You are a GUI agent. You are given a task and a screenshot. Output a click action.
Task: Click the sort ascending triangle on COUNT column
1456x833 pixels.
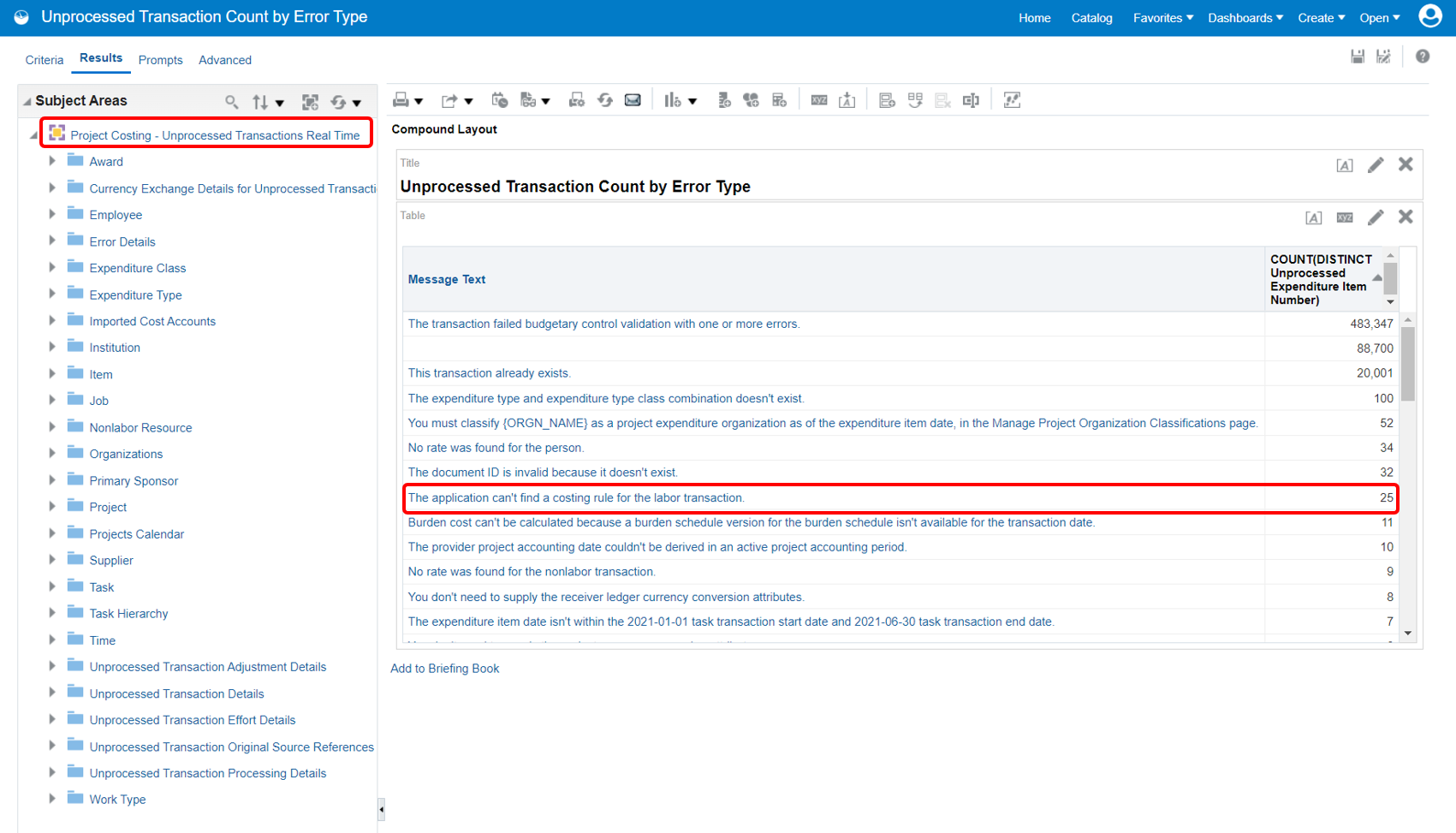click(1377, 277)
